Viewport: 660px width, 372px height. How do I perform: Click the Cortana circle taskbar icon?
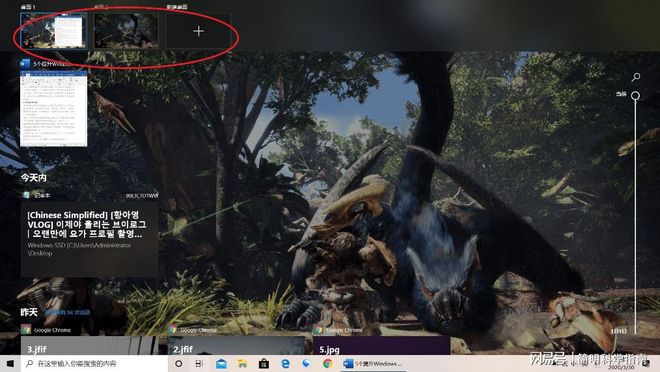(x=178, y=363)
